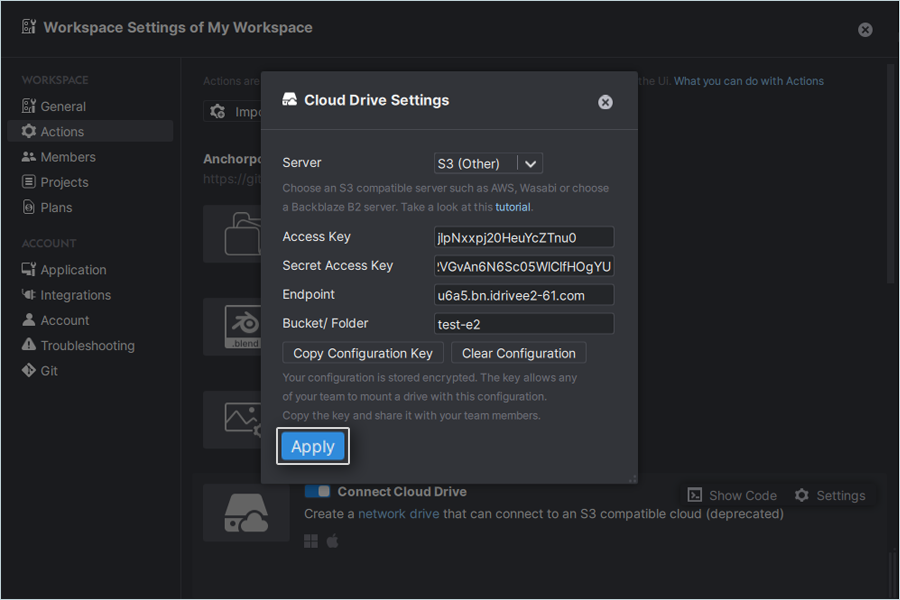Click the Bucket/ Folder input field
The width and height of the screenshot is (900, 600).
(523, 324)
